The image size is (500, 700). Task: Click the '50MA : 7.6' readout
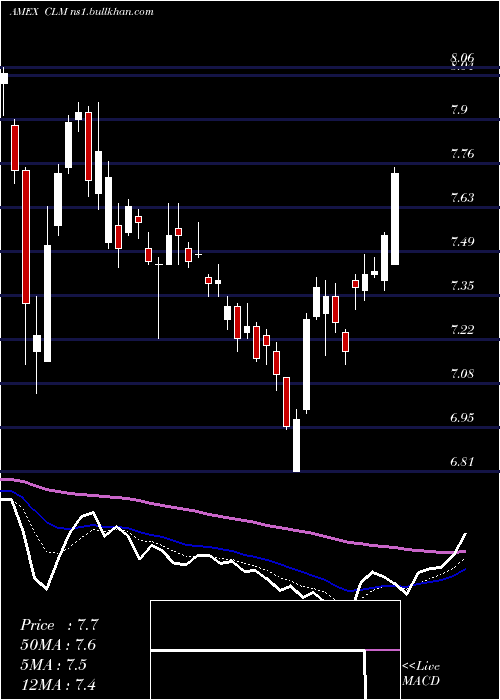(59, 645)
